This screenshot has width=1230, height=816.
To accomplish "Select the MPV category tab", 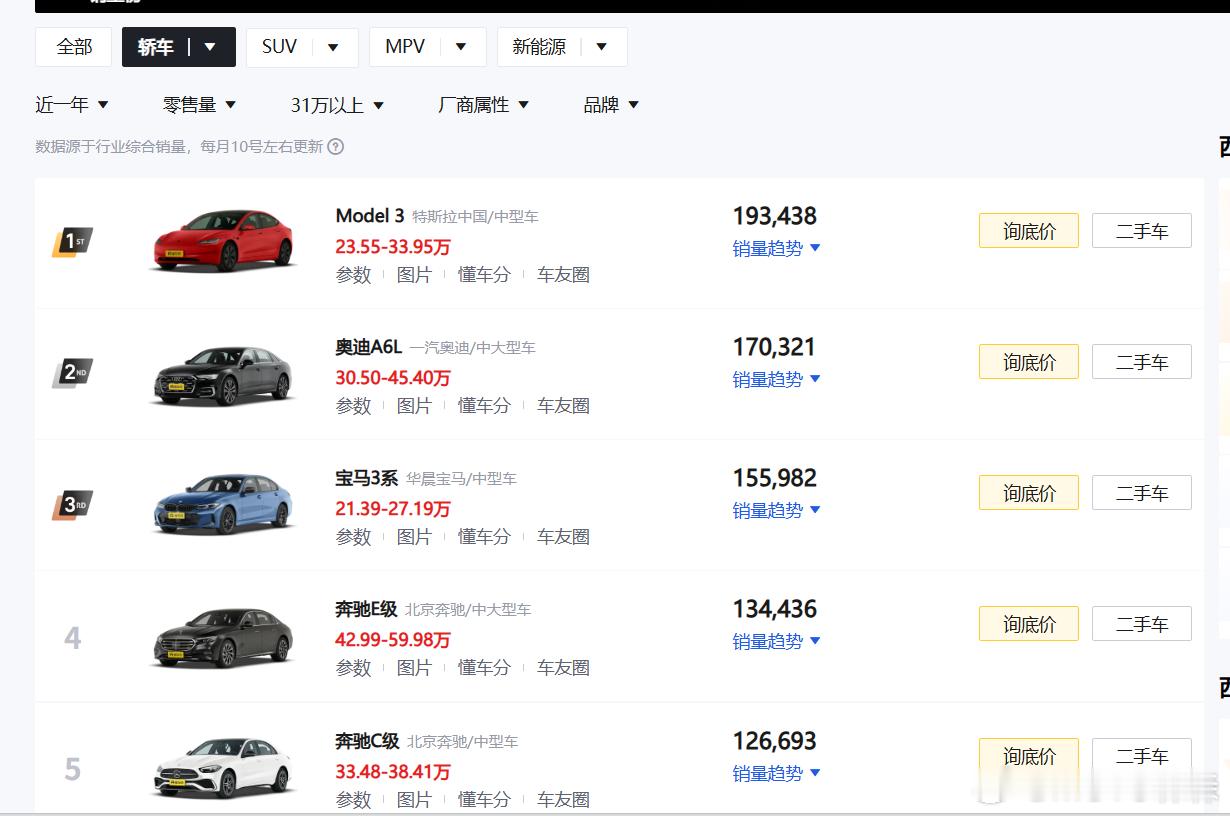I will pyautogui.click(x=405, y=47).
